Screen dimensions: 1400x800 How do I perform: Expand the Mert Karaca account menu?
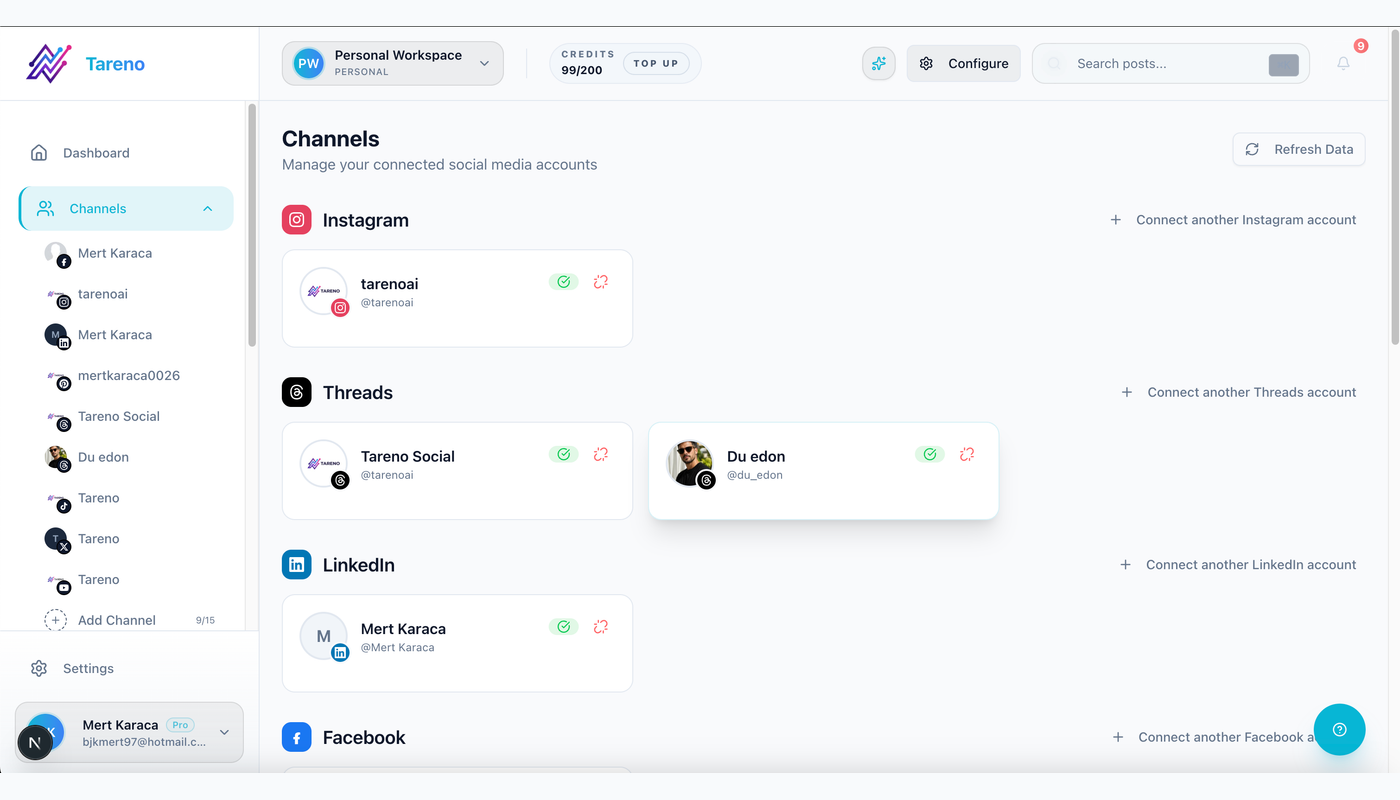point(224,732)
